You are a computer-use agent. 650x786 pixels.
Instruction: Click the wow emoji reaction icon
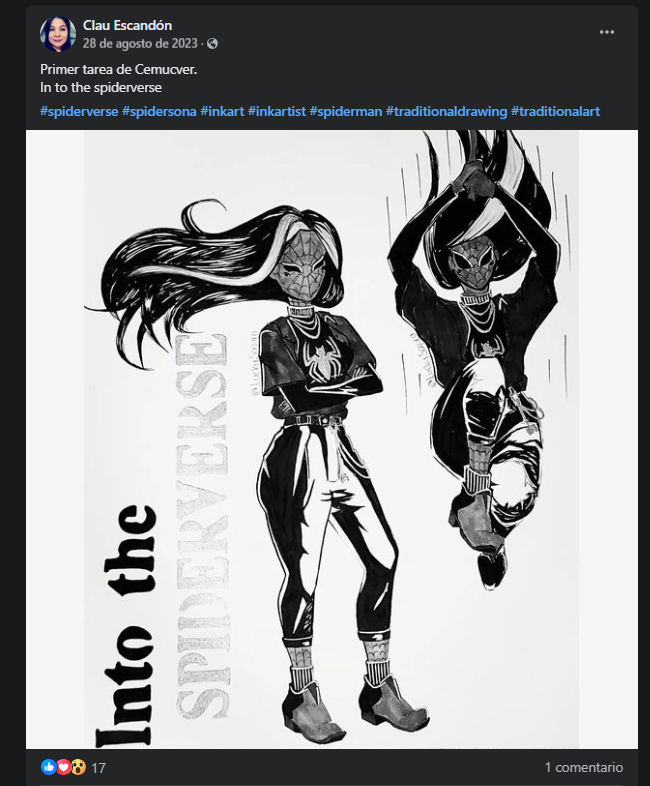(78, 766)
